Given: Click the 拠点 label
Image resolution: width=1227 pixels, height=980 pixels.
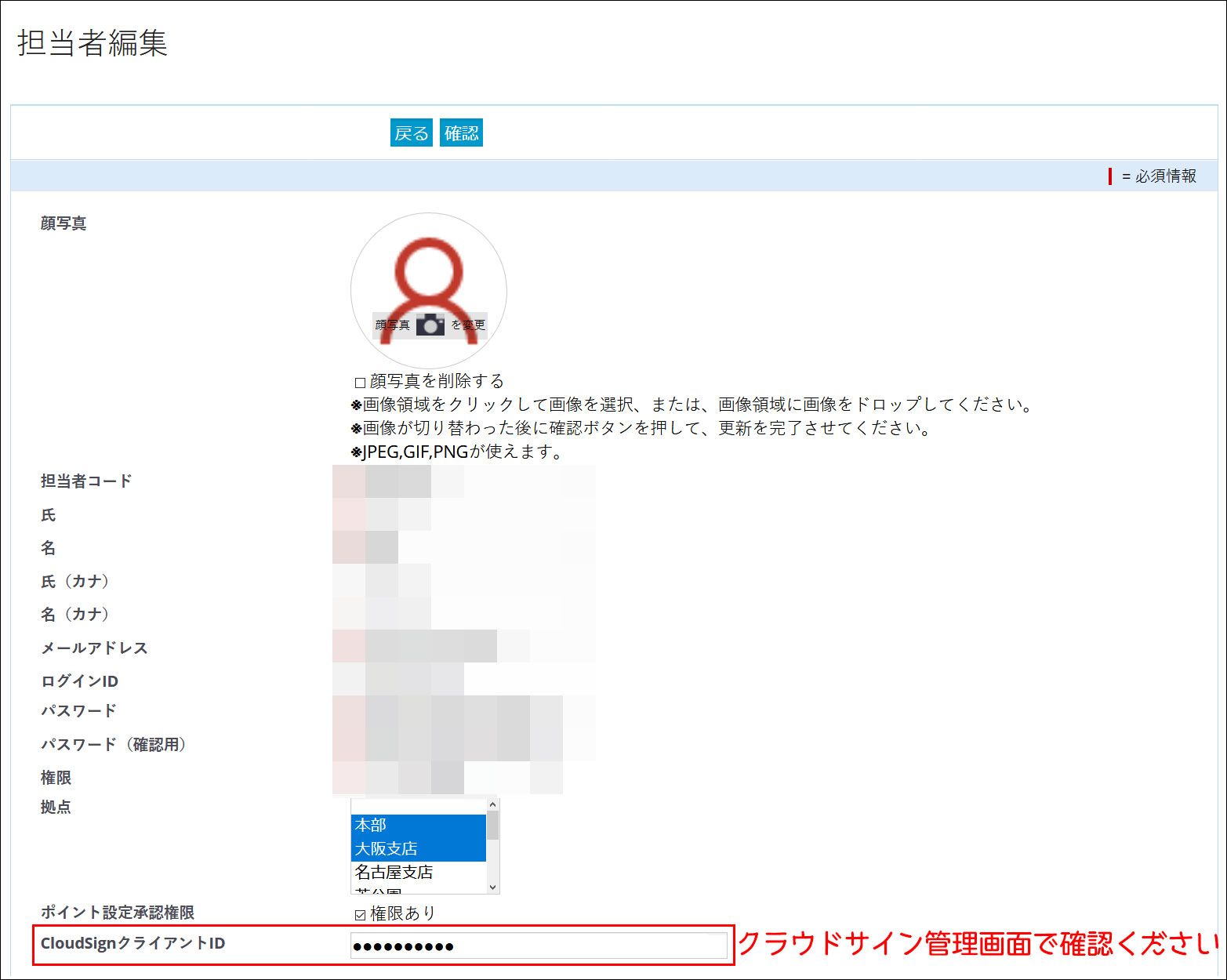Looking at the screenshot, I should pyautogui.click(x=56, y=807).
